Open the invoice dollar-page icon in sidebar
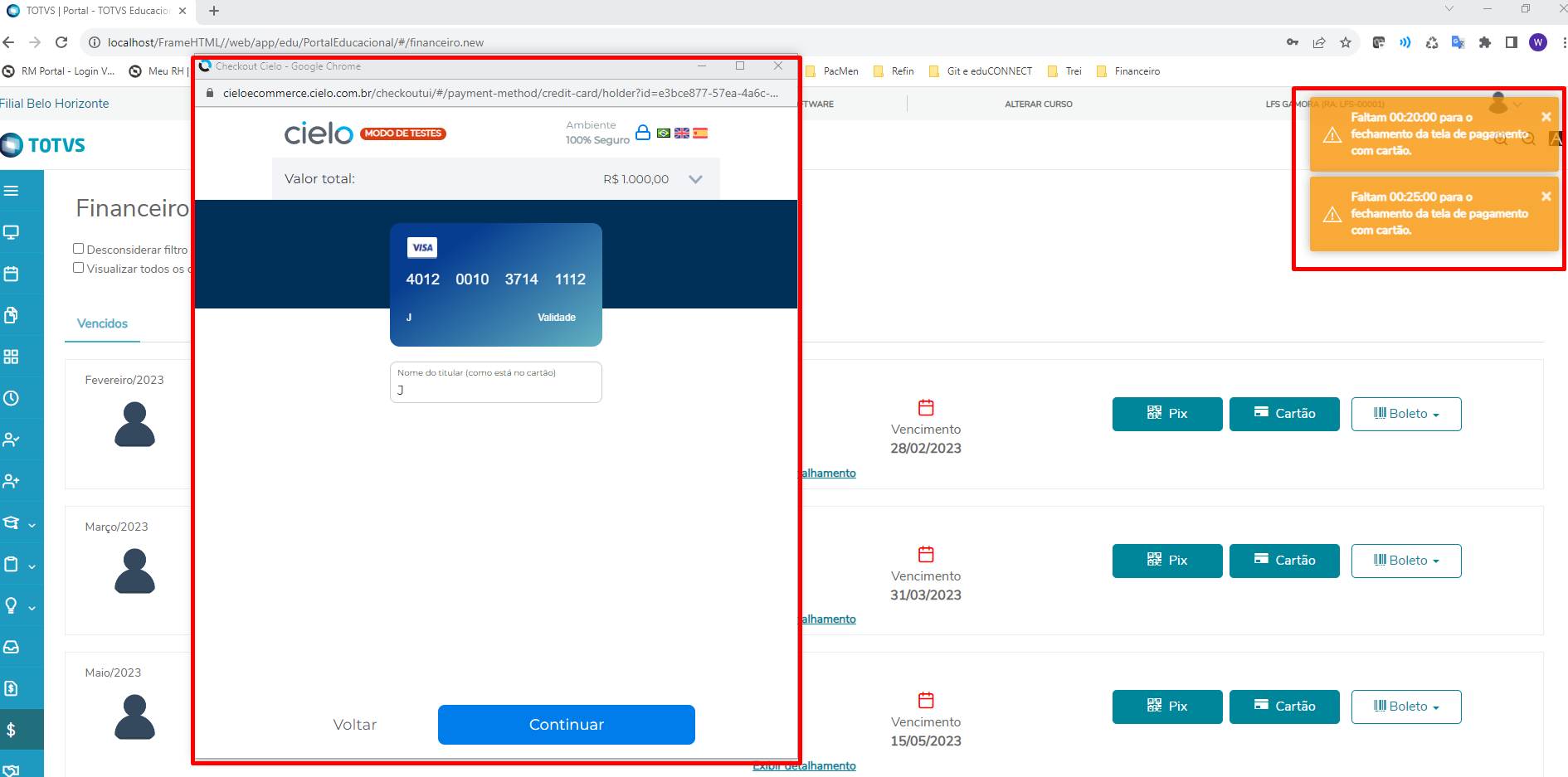Screen dimensions: 1568x777 coord(11,688)
